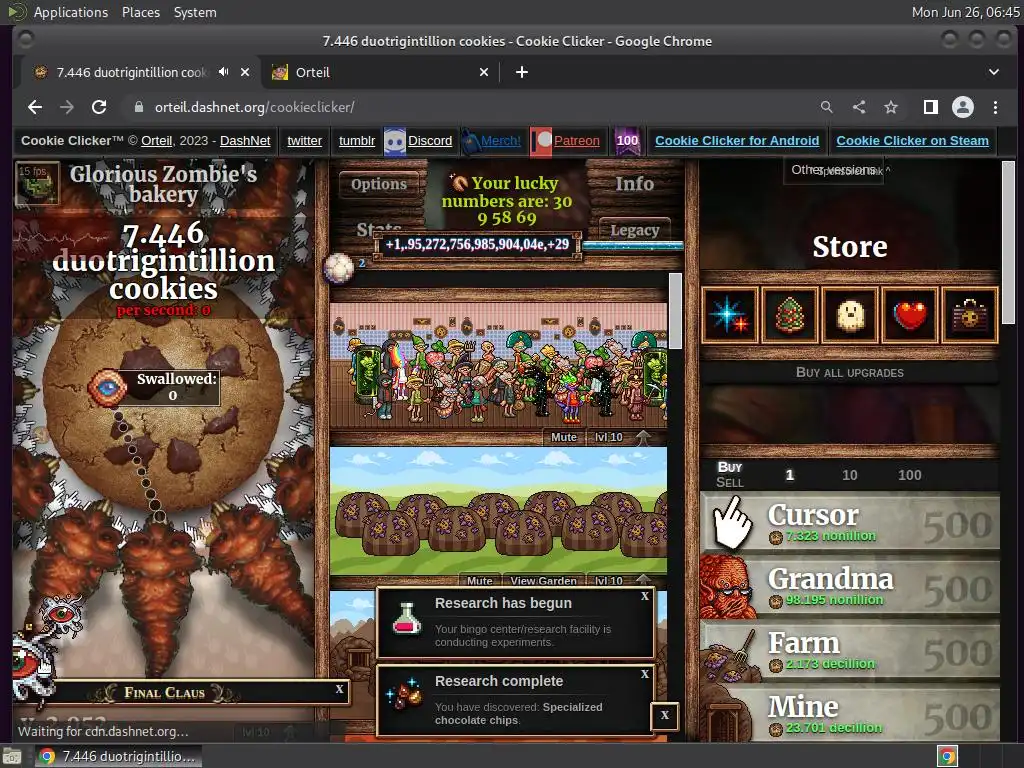
Task: Select the ghost cookie upgrade in store
Action: [850, 315]
